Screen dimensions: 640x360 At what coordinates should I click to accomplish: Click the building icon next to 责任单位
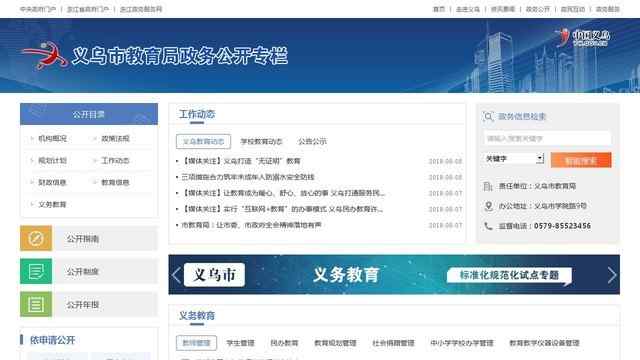(488, 186)
